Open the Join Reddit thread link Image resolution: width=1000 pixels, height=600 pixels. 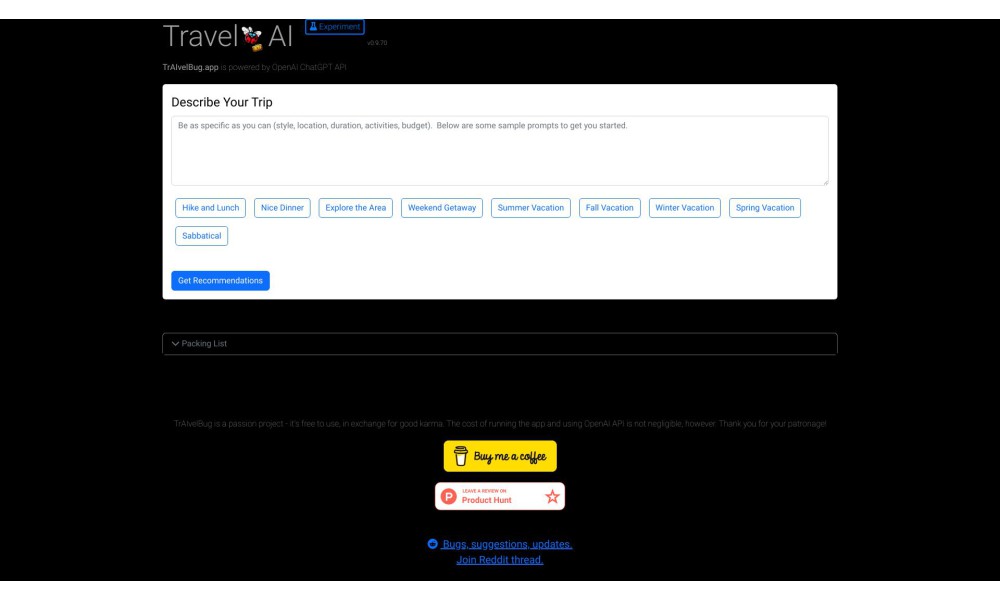499,560
